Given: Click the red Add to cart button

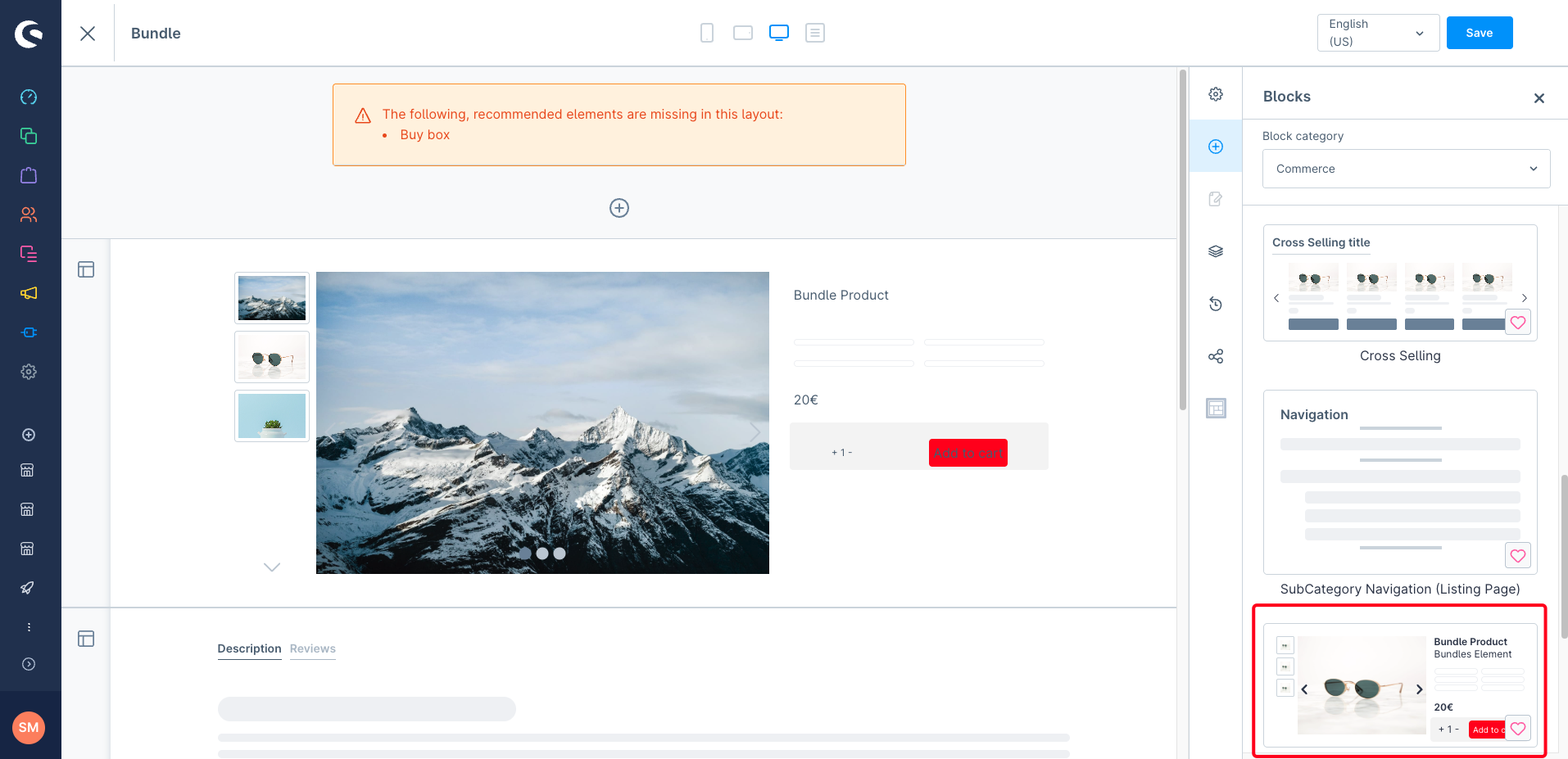Looking at the screenshot, I should click(968, 453).
